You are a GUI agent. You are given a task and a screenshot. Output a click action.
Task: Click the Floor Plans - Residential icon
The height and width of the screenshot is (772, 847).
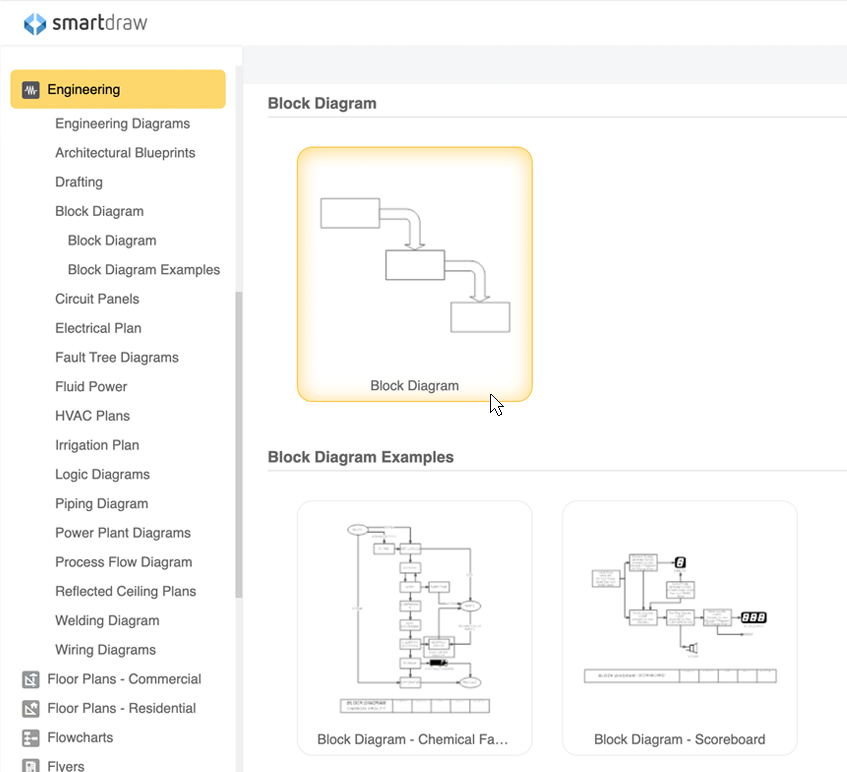31,708
